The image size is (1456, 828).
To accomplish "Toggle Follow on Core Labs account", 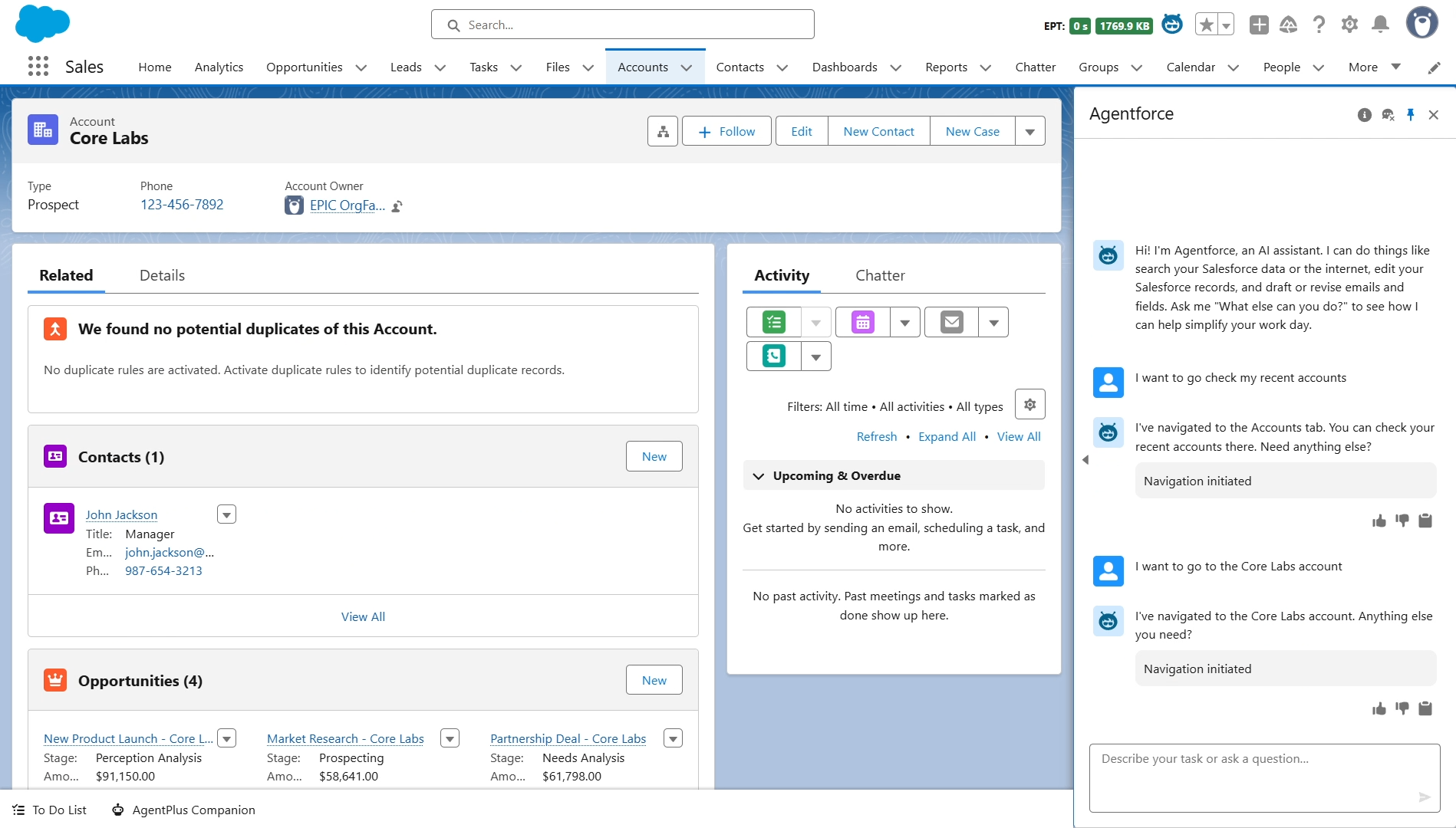I will coord(726,132).
